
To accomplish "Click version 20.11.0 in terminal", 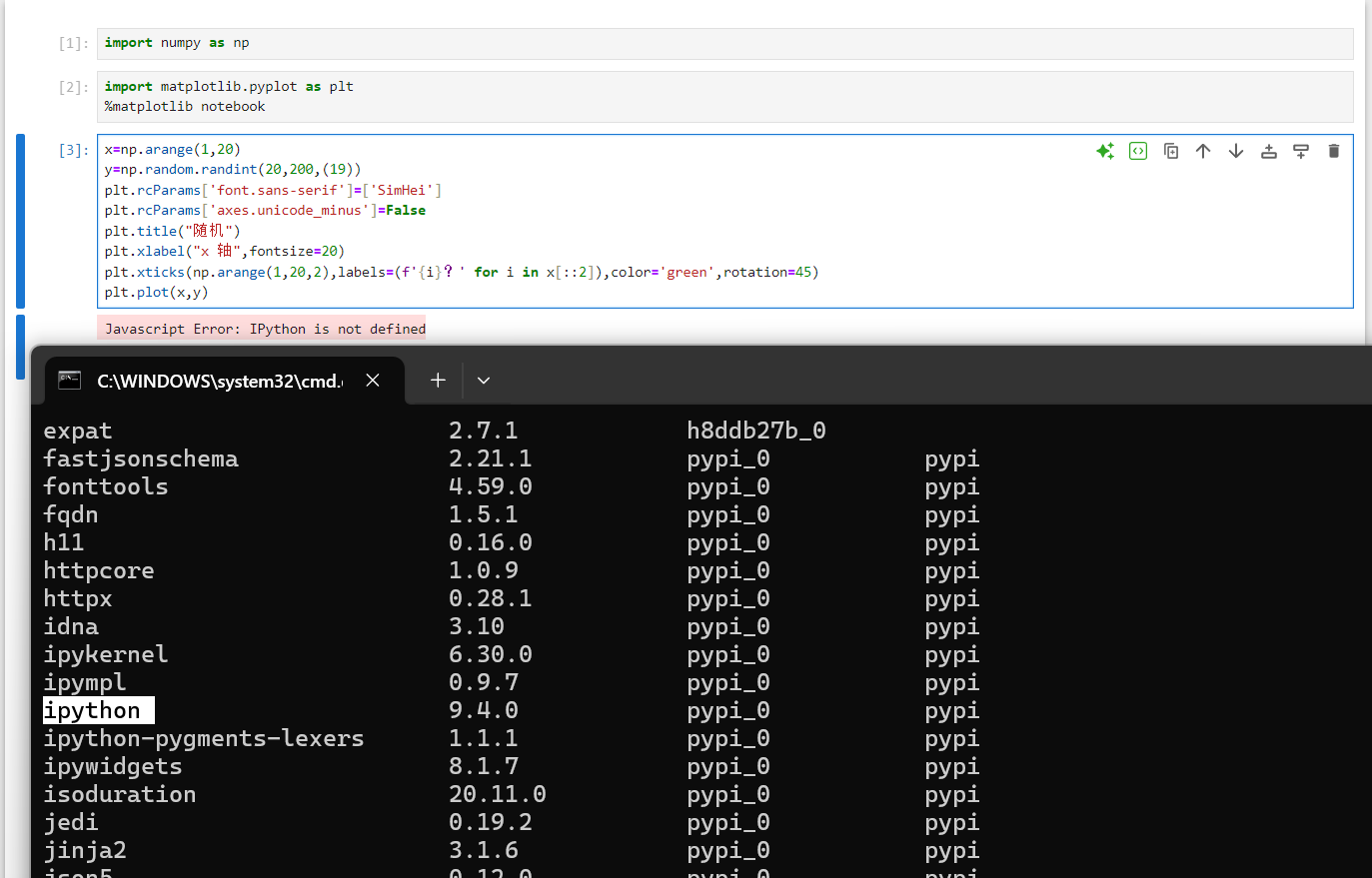I will coord(498,794).
